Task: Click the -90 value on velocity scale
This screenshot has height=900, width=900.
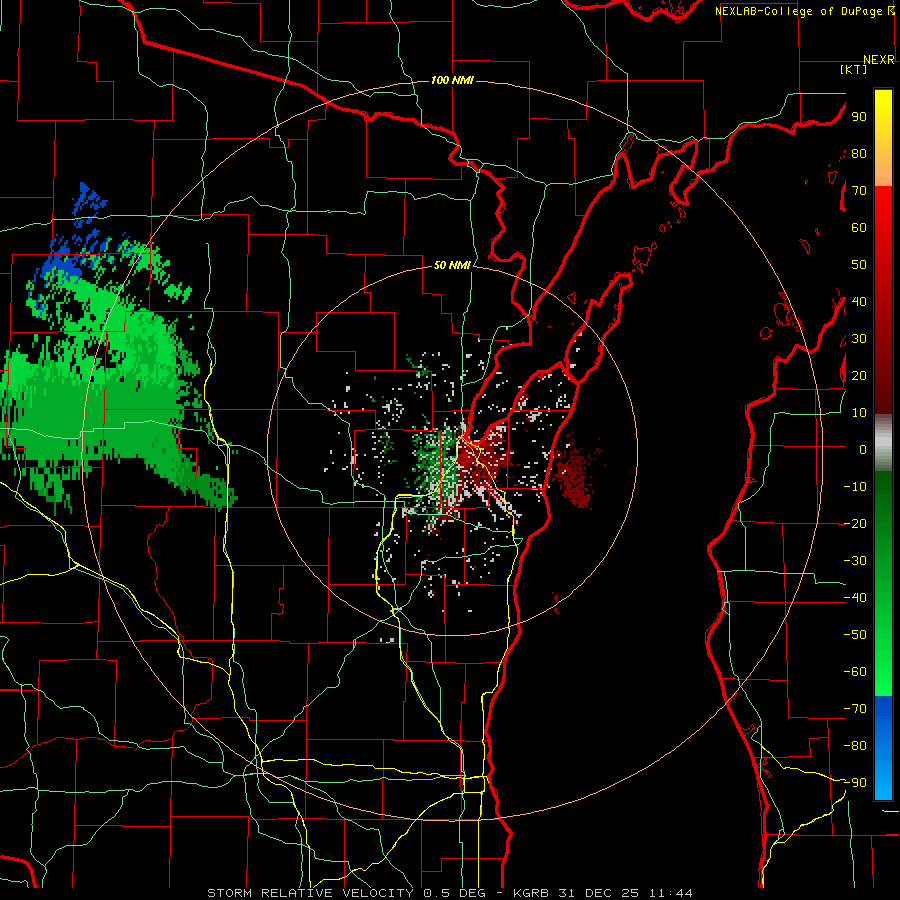Action: [x=855, y=783]
